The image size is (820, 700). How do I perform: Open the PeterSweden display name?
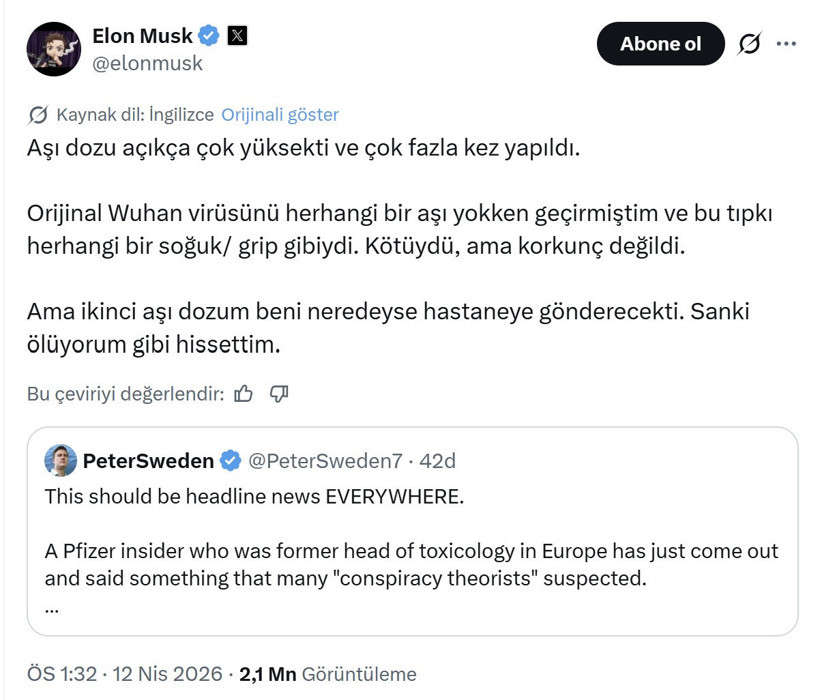click(148, 461)
